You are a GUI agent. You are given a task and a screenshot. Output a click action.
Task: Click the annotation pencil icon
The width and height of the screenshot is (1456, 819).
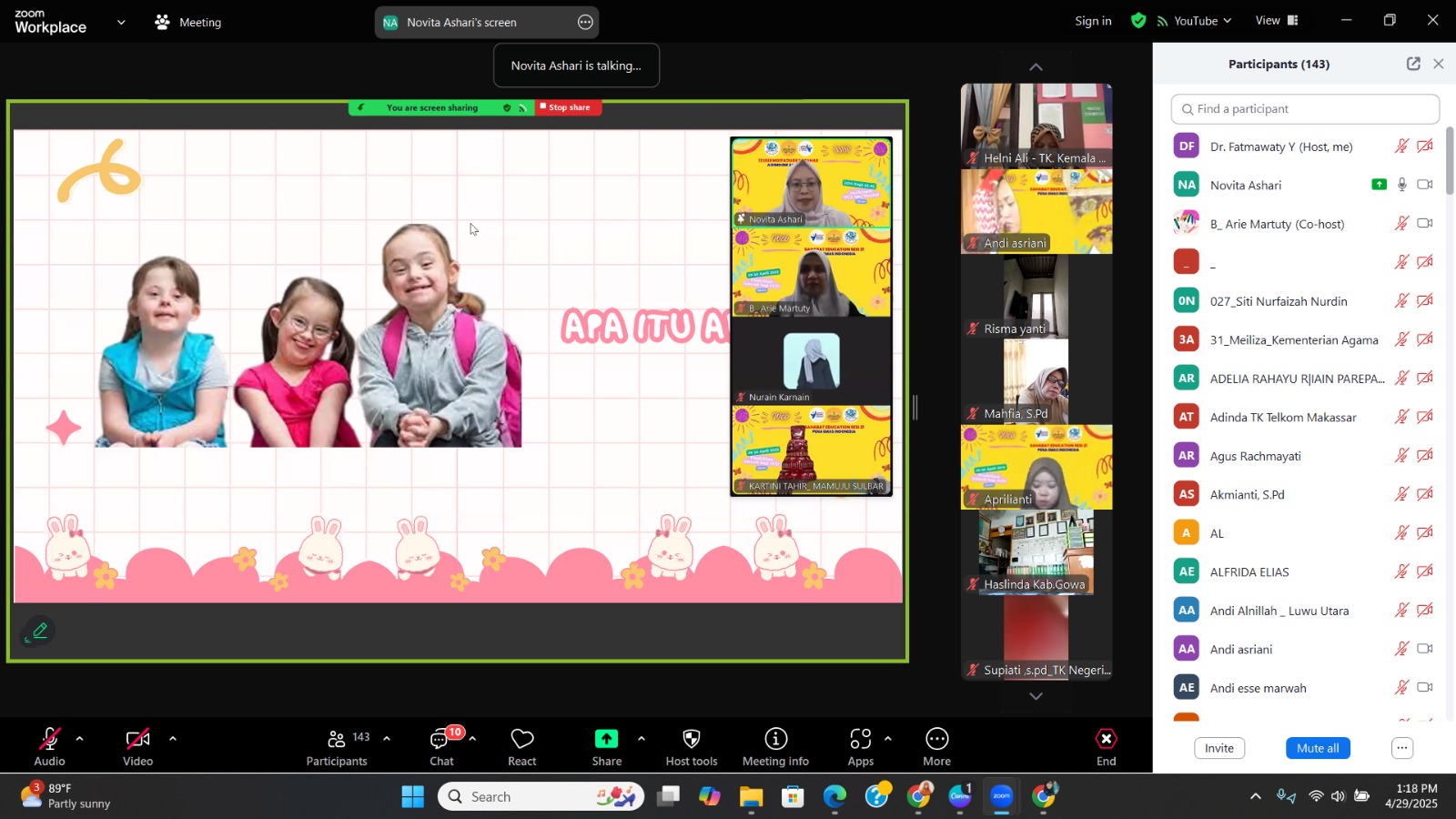pyautogui.click(x=39, y=631)
